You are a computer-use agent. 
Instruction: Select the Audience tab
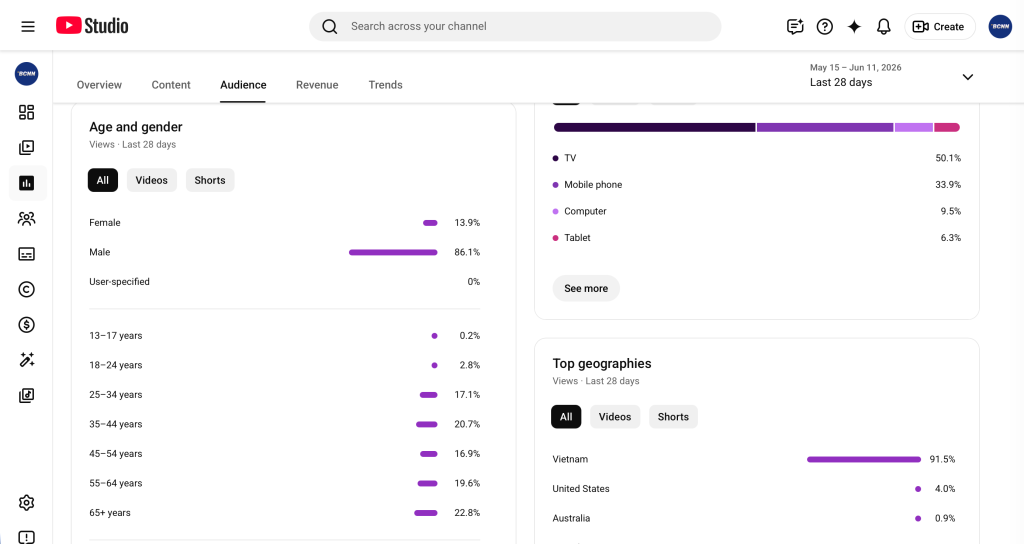[x=243, y=85]
